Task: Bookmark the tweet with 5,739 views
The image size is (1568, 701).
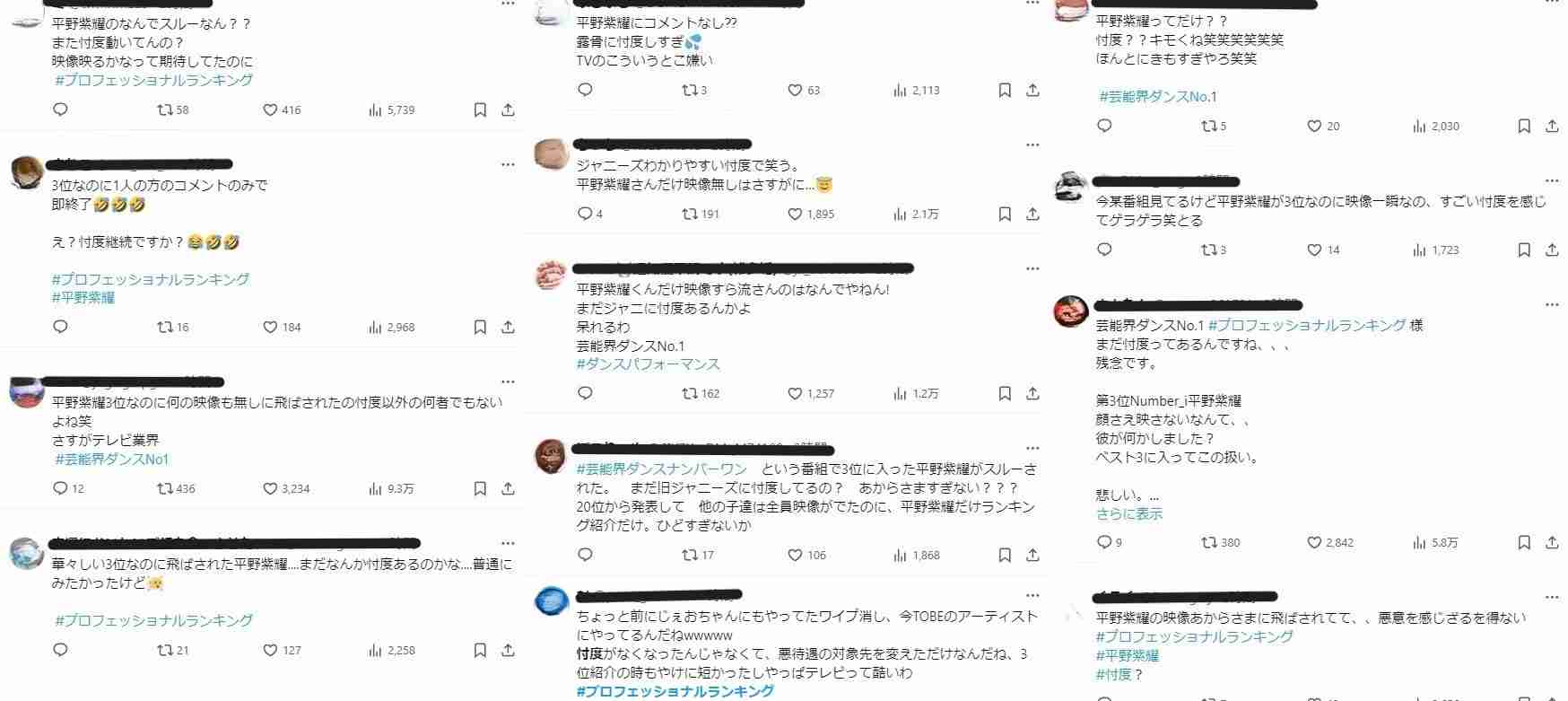Action: coord(480,110)
